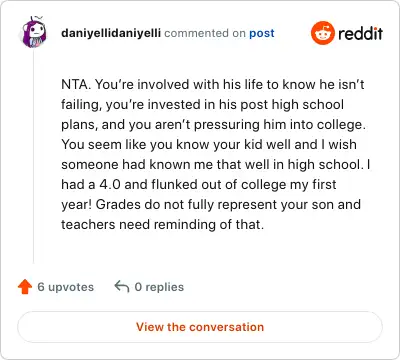Click the reply arrow icon
This screenshot has width=400, height=360.
[x=122, y=286]
